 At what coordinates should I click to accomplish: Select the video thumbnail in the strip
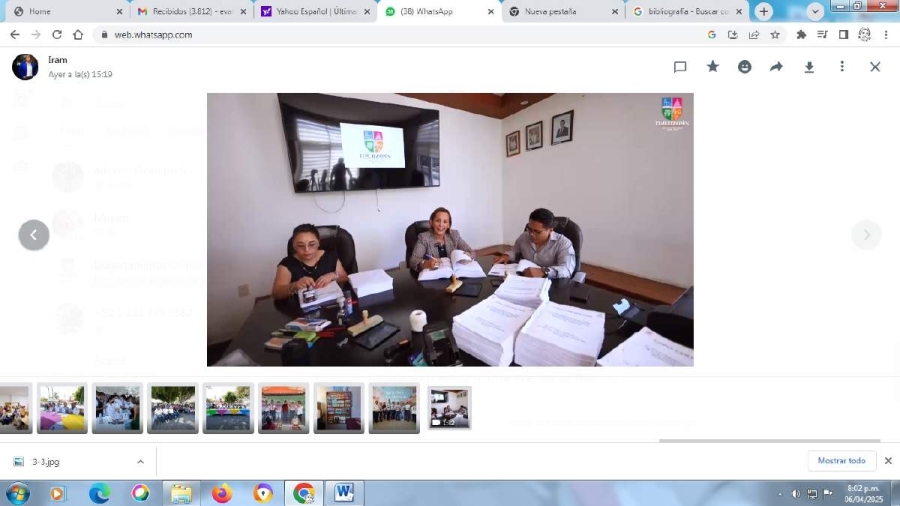[x=449, y=408]
